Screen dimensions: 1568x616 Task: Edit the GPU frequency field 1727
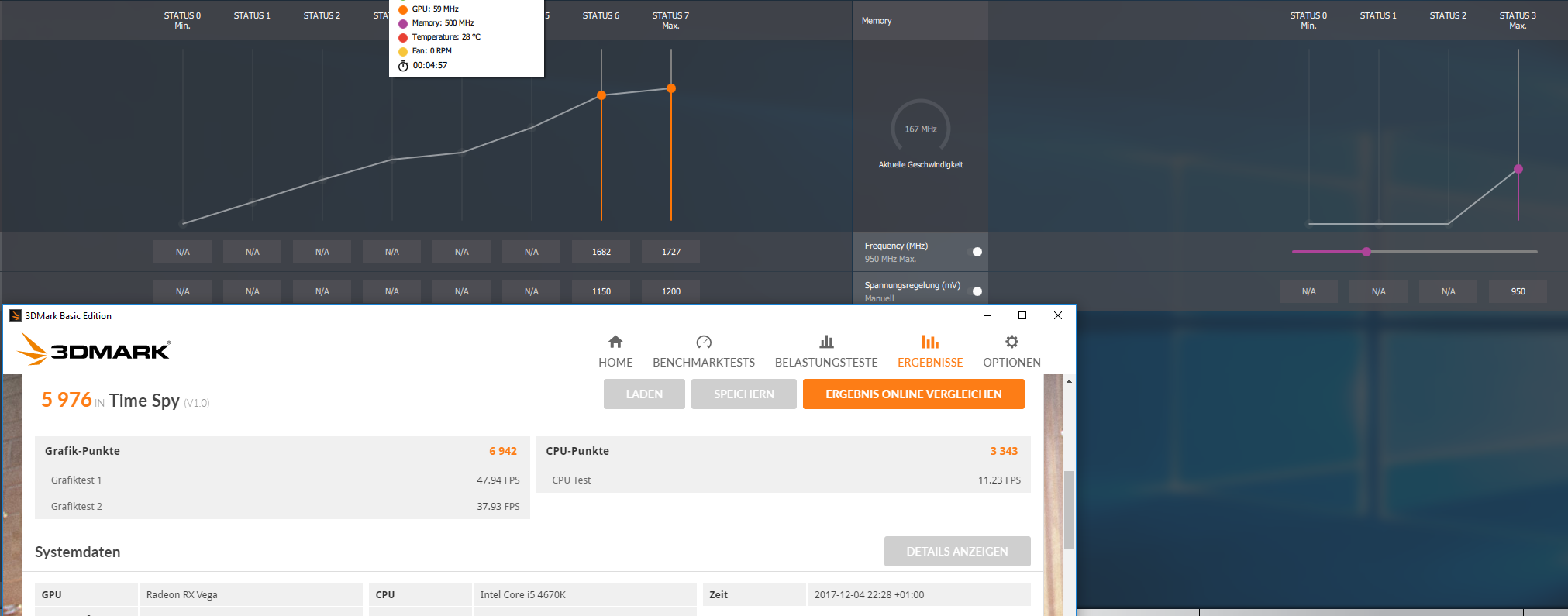pos(671,252)
